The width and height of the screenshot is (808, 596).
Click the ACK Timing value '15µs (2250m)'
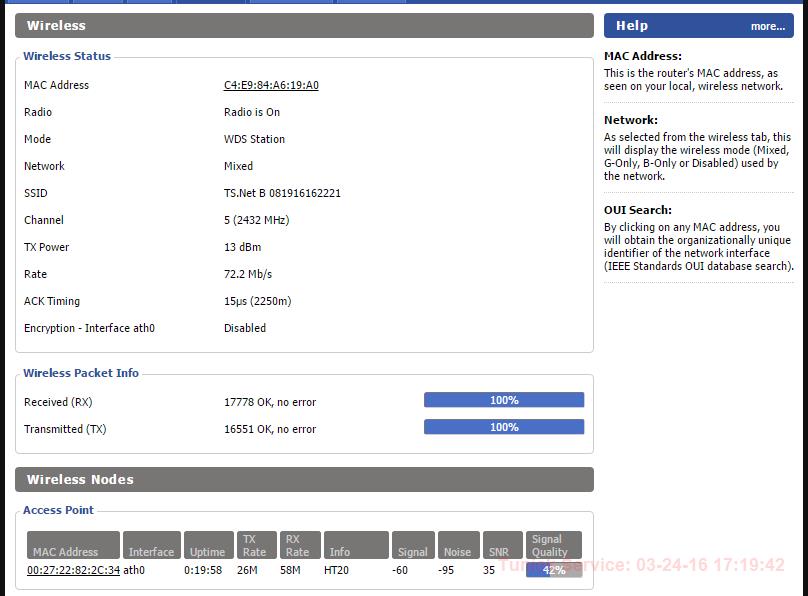tap(258, 301)
